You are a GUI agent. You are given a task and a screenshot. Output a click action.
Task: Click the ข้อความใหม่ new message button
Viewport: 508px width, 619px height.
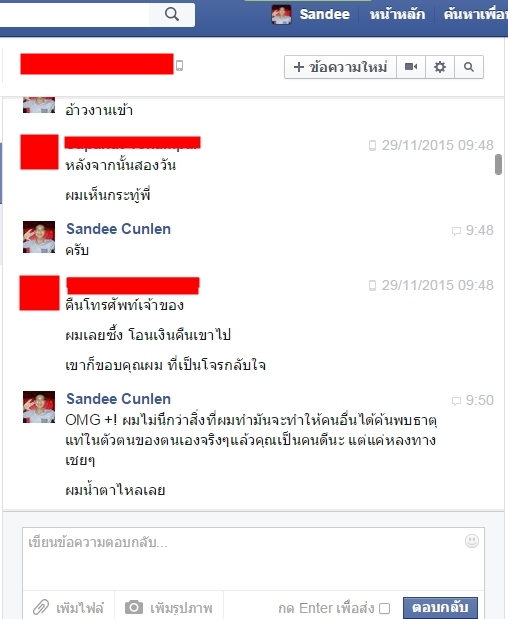coord(340,67)
